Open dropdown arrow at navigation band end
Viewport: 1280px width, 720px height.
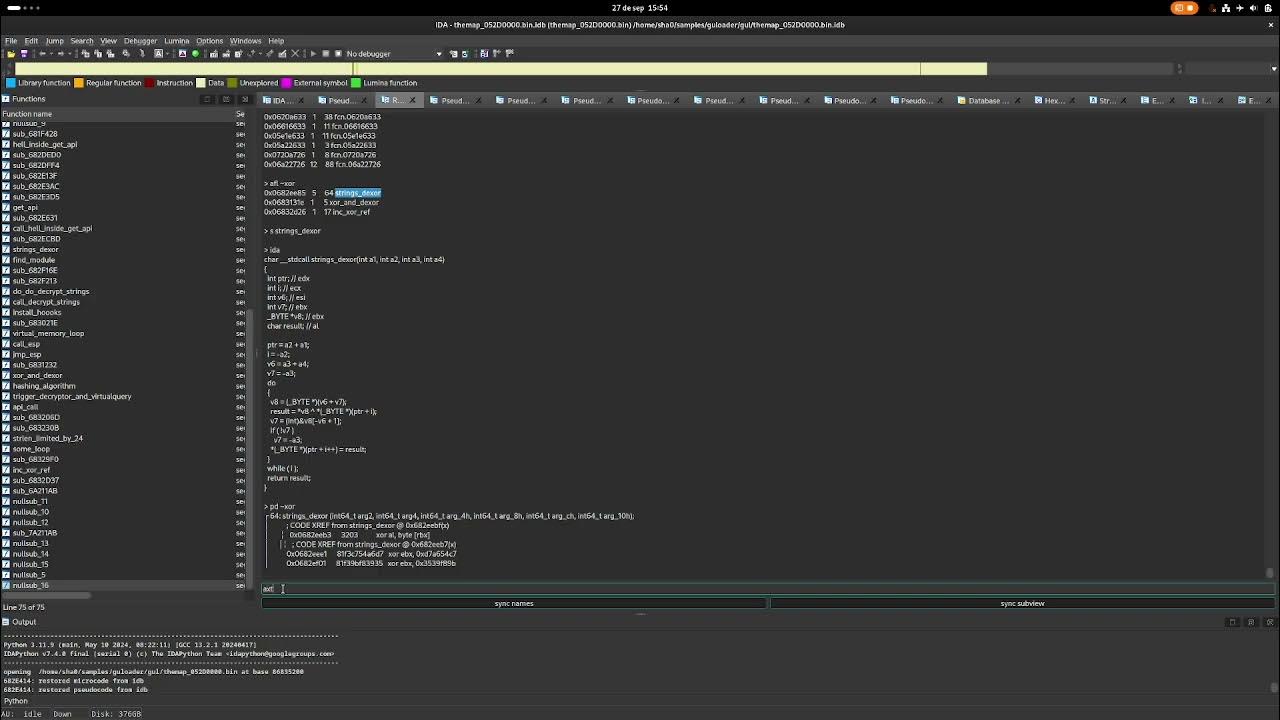1273,68
